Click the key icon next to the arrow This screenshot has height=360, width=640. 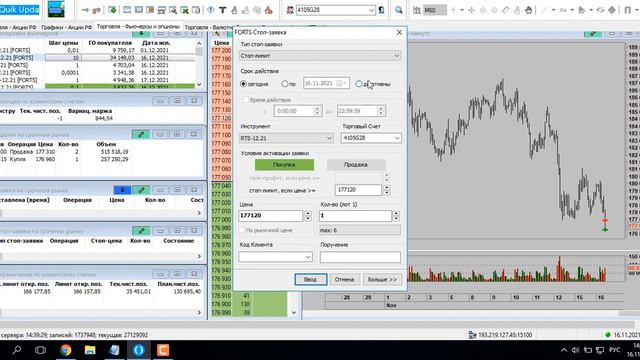tap(96, 10)
